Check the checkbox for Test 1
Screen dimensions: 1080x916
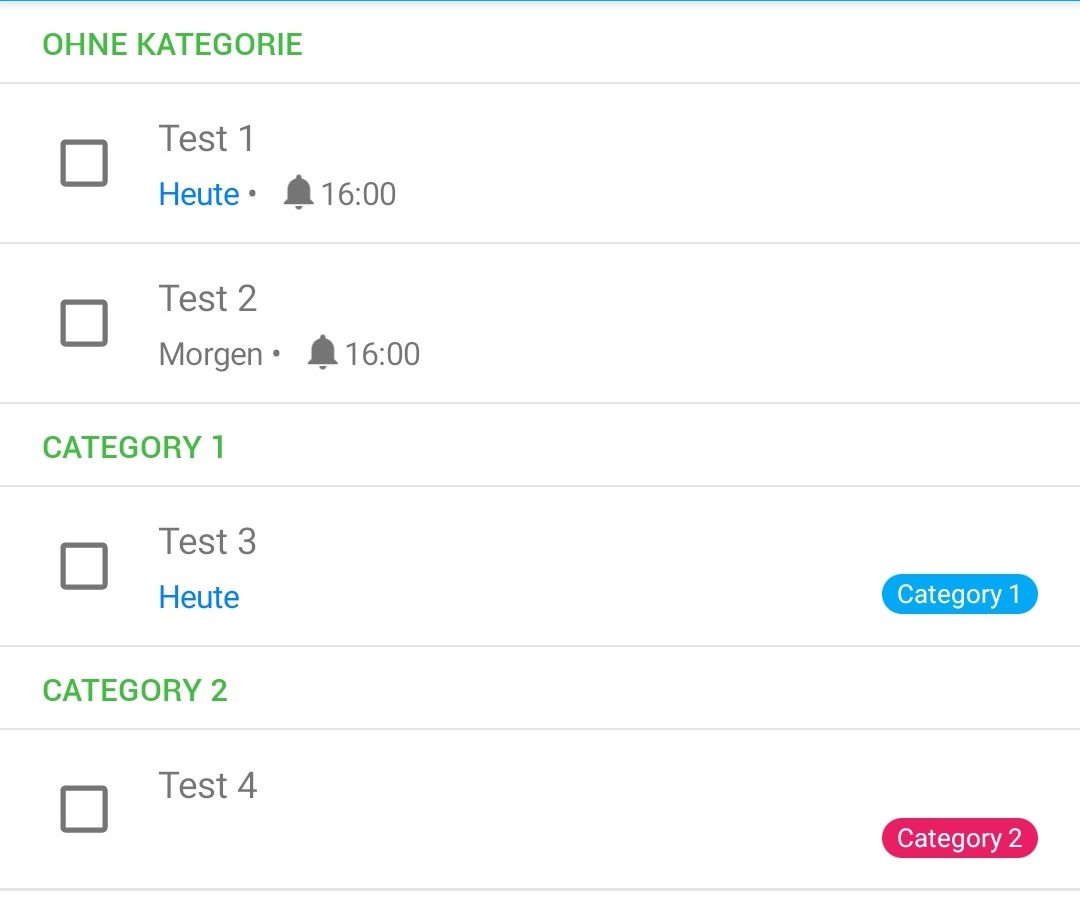pyautogui.click(x=84, y=162)
